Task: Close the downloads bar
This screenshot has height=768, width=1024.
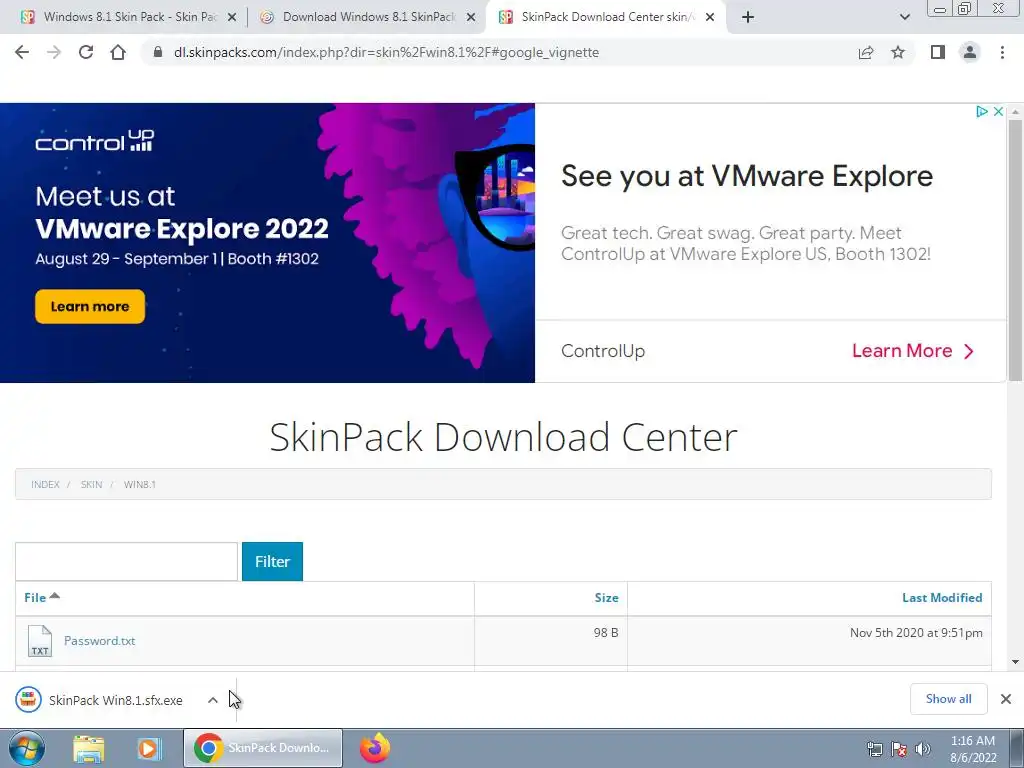Action: 1006,699
